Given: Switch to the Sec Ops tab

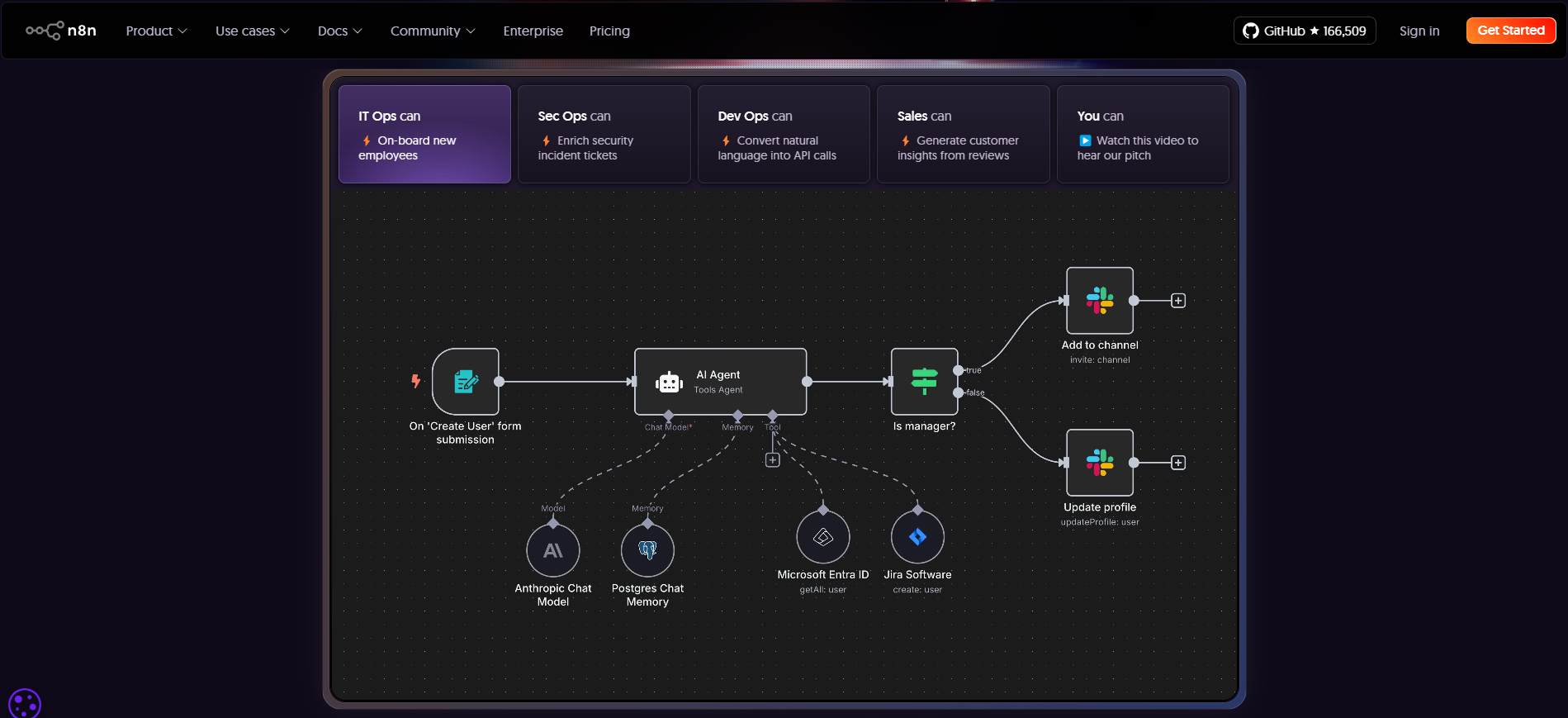Looking at the screenshot, I should [604, 135].
